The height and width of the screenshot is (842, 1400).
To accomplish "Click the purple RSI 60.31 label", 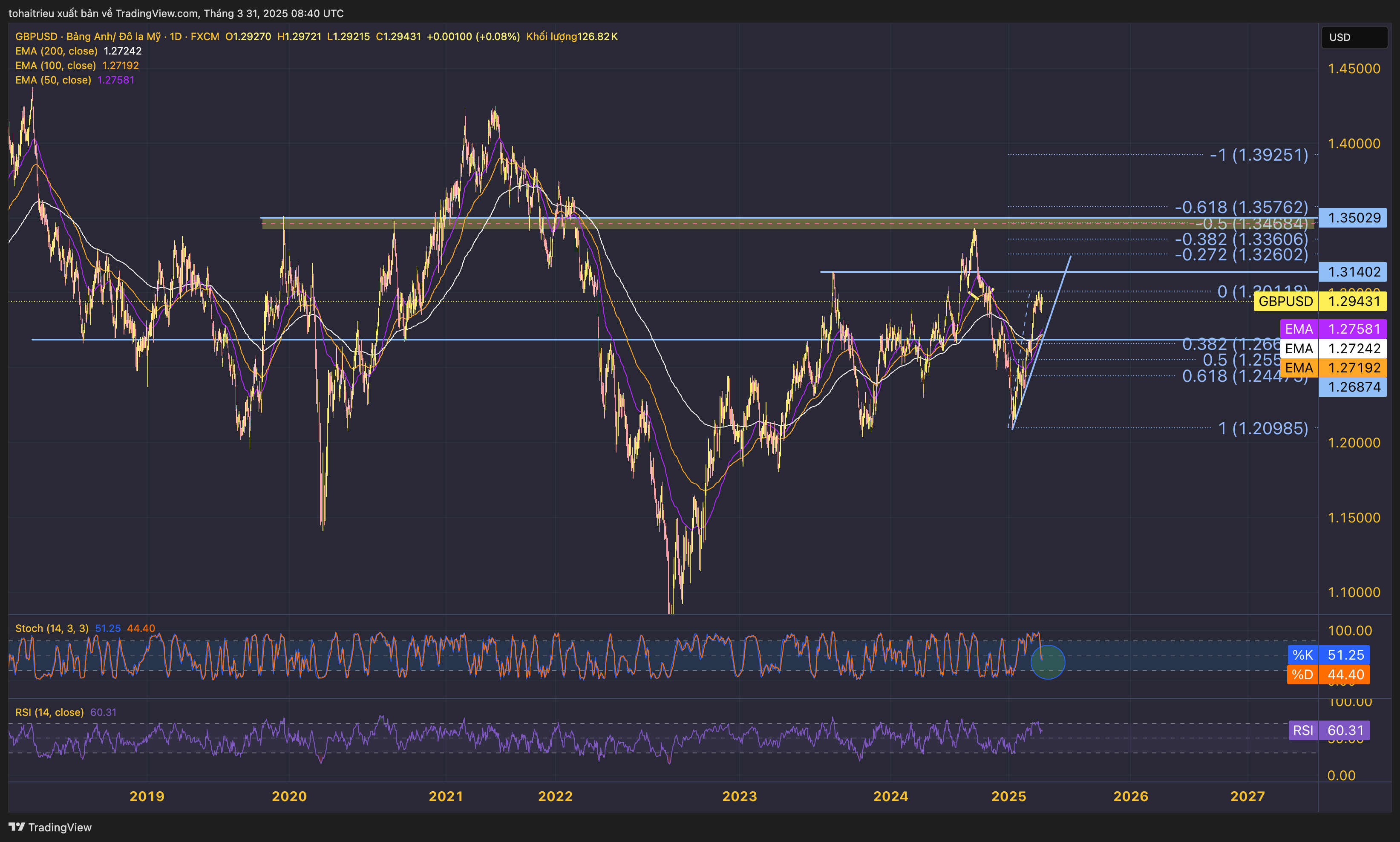I will click(1329, 730).
